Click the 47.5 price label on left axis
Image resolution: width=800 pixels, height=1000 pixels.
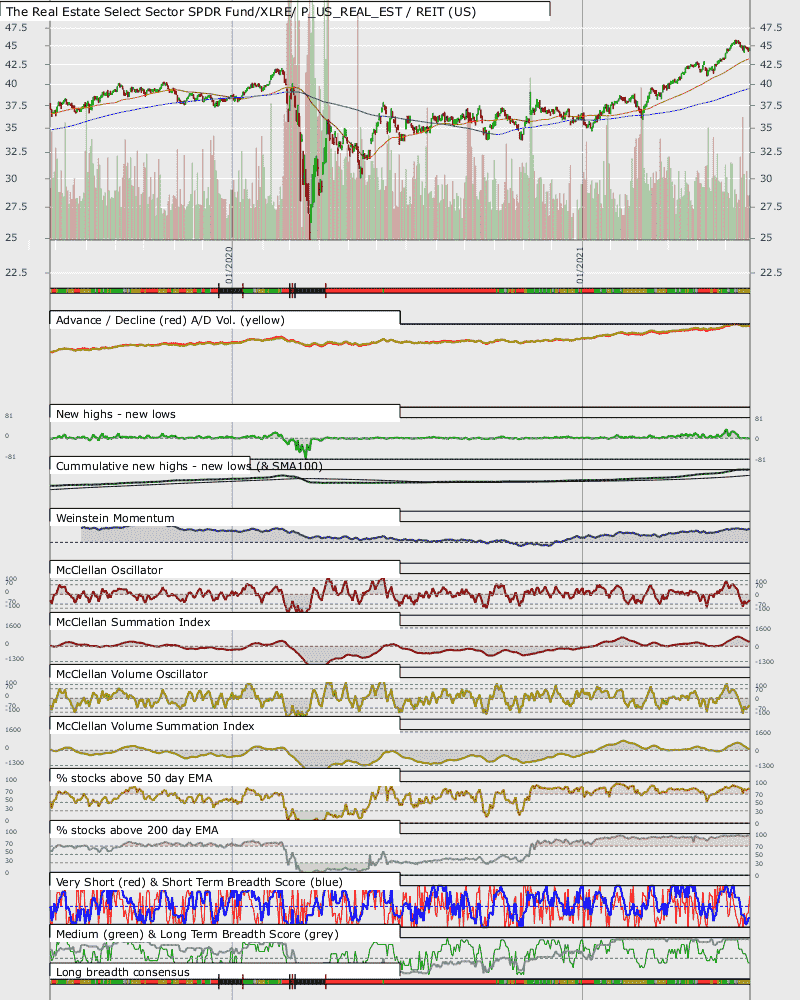16,27
